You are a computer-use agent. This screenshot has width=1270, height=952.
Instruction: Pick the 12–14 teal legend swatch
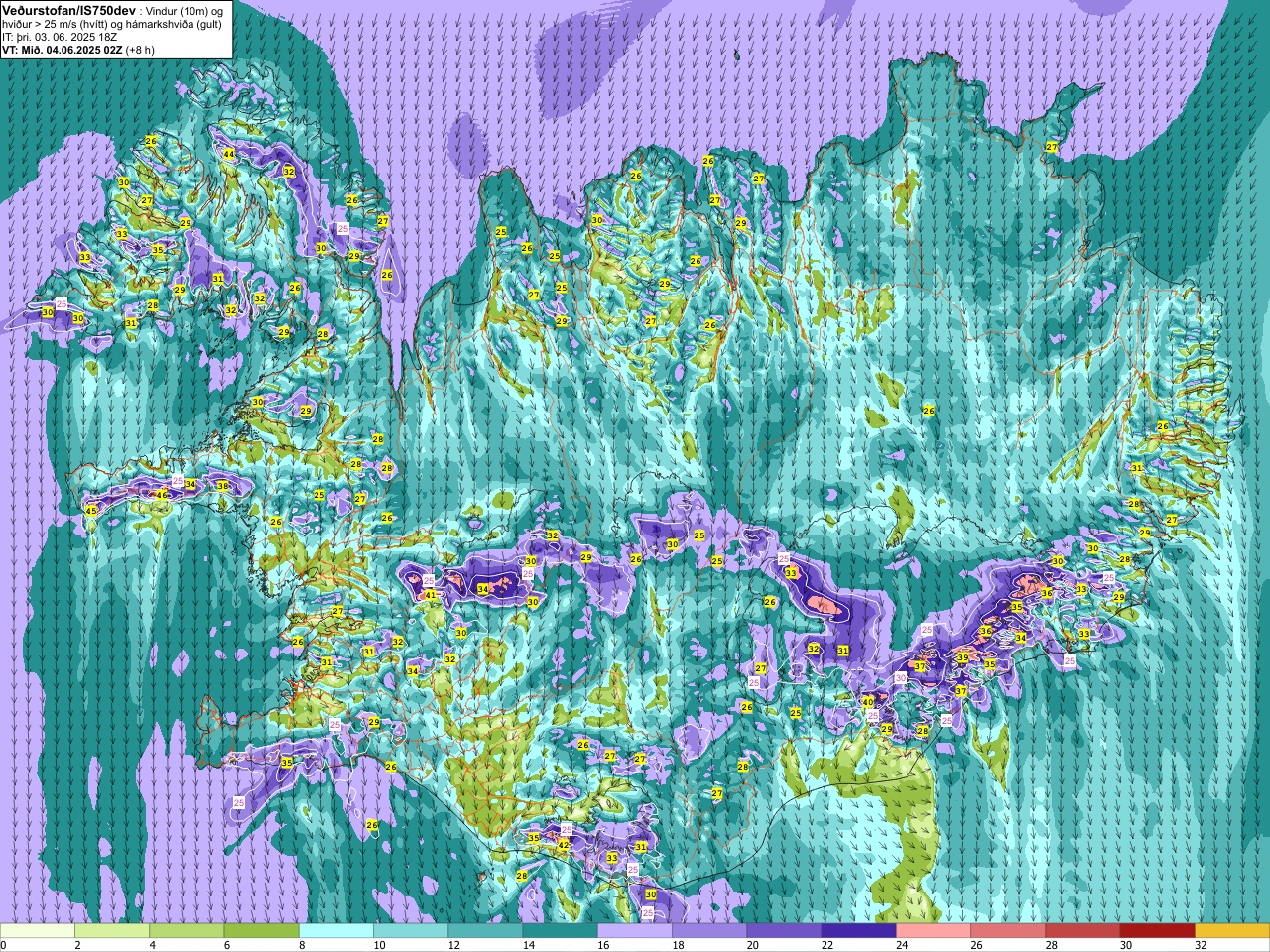tap(485, 931)
